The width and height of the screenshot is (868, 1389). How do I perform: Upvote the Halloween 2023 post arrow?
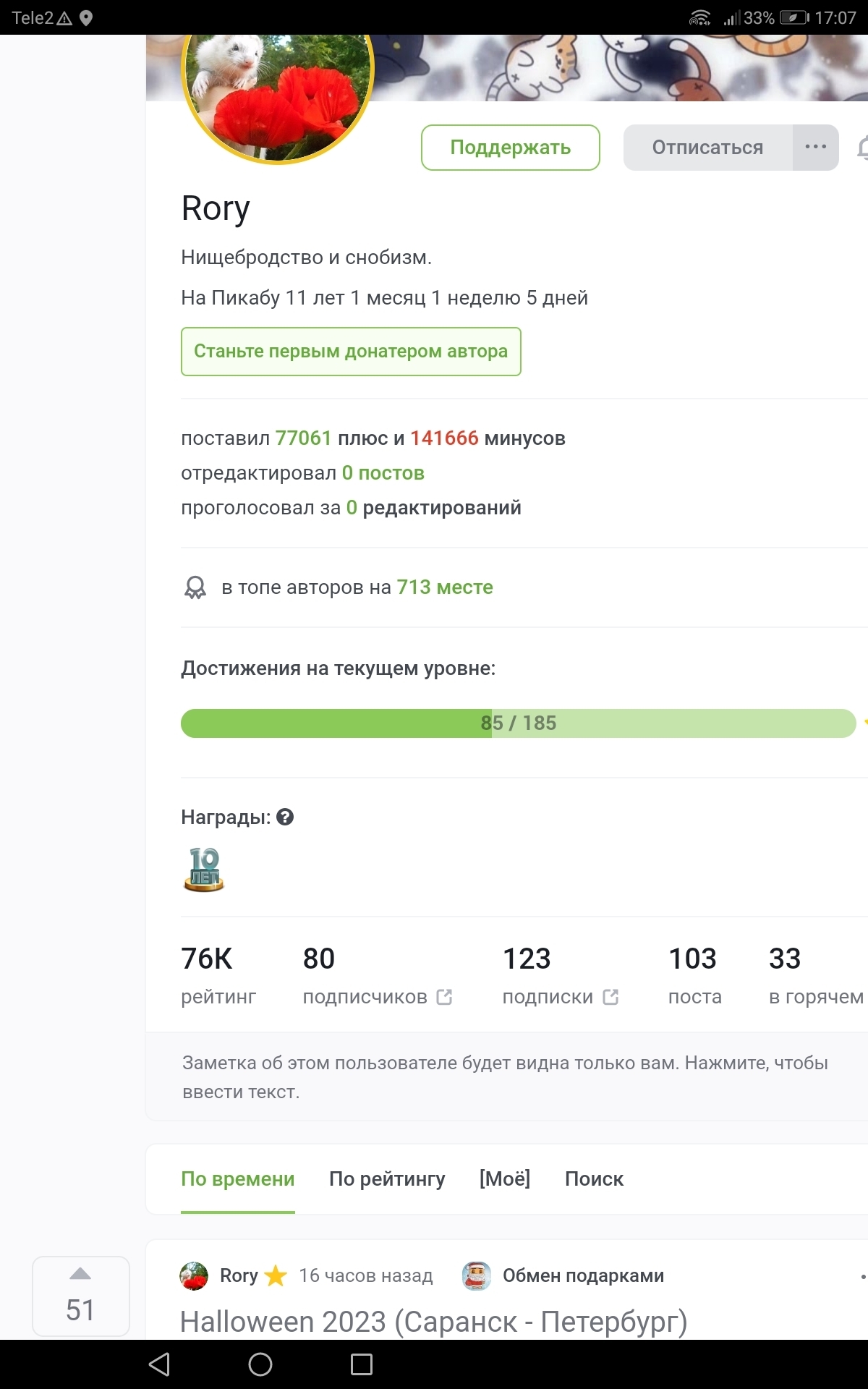pos(80,1275)
